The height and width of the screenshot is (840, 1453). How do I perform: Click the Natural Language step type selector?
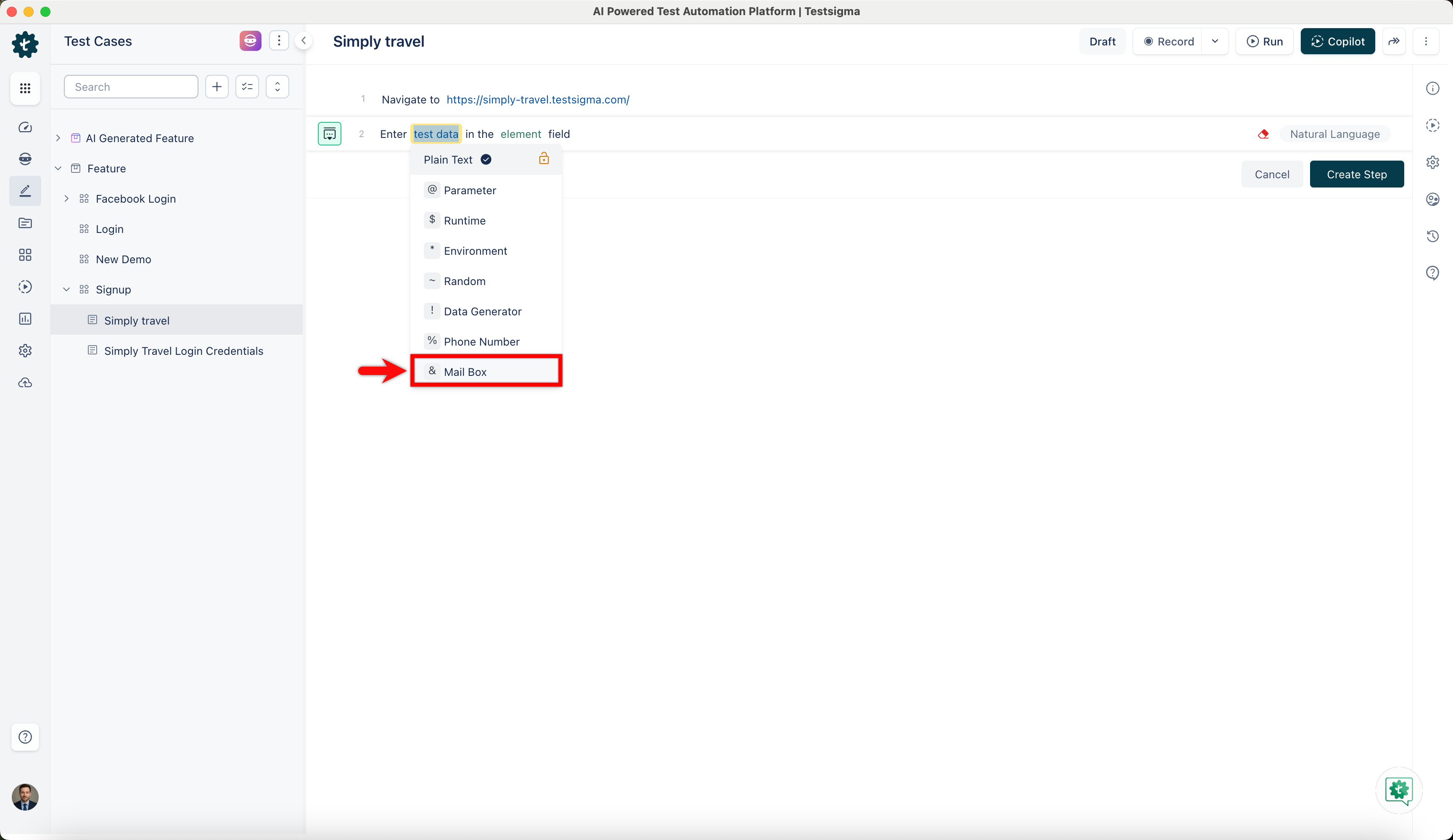point(1335,135)
